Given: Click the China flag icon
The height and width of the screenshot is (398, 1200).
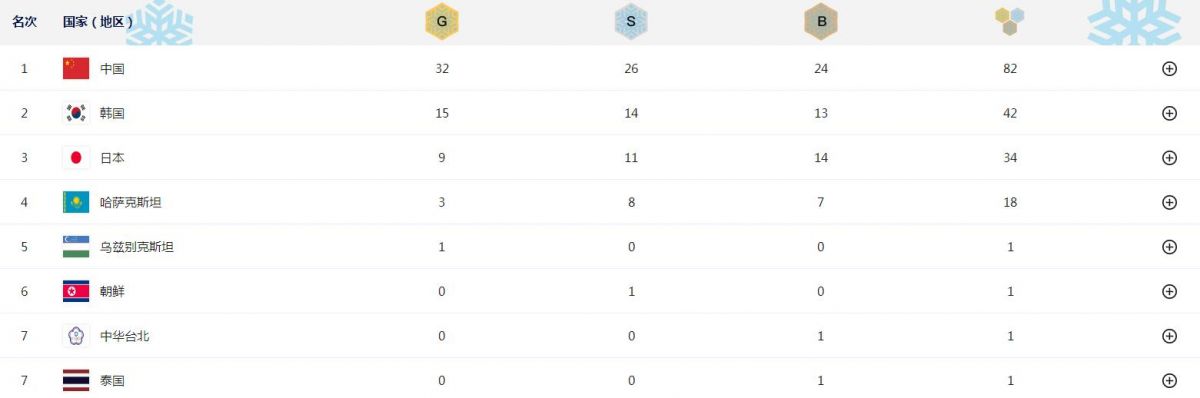Looking at the screenshot, I should 76,68.
